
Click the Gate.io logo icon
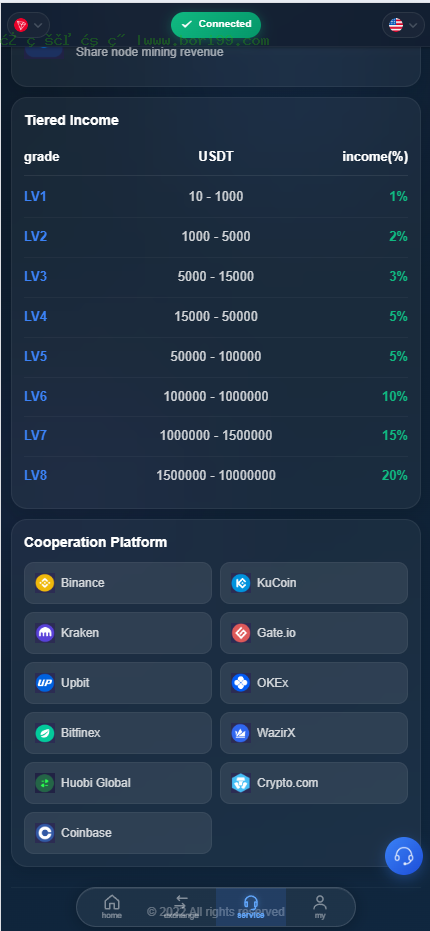click(x=241, y=633)
